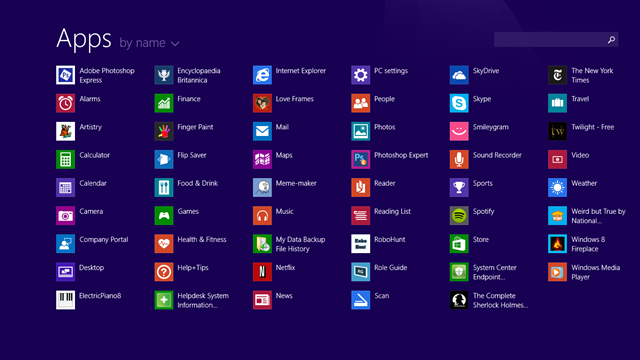Open the Netflix icon
Image resolution: width=640 pixels, height=360 pixels.
262,272
